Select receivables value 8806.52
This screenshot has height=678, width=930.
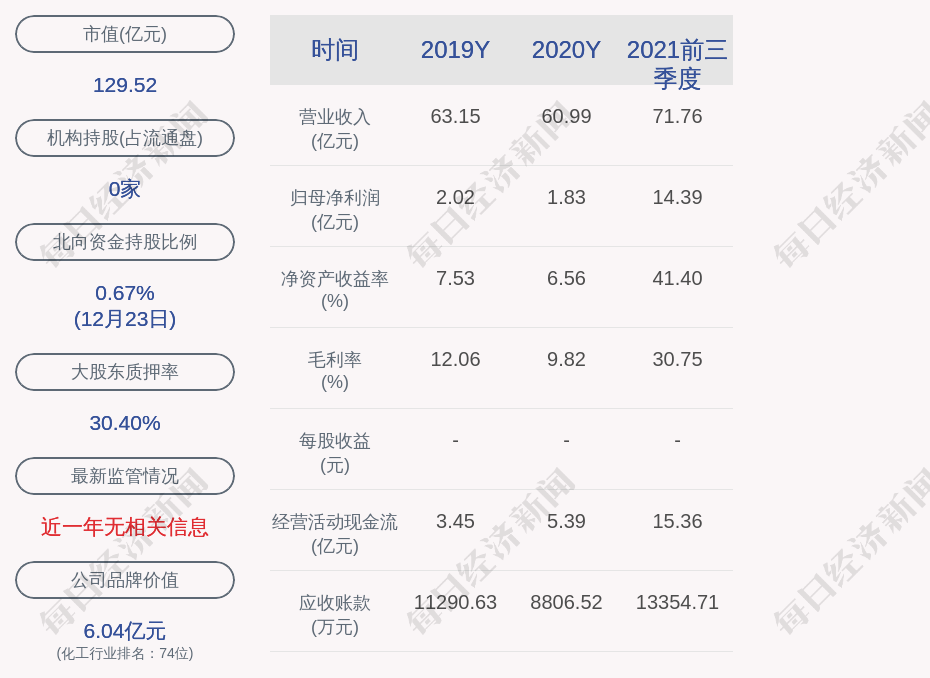pyautogui.click(x=566, y=602)
